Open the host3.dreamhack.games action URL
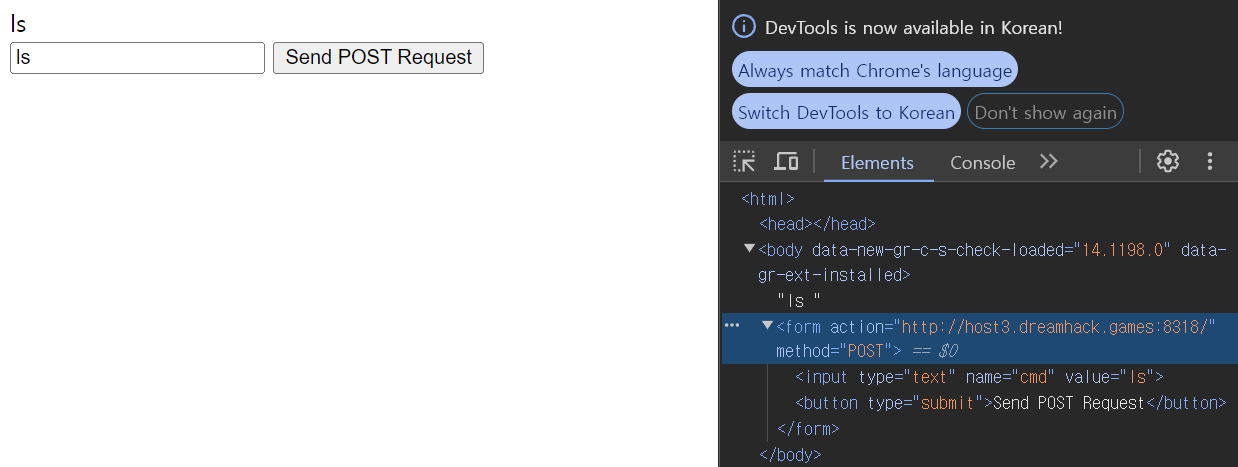1238x467 pixels. click(1056, 326)
